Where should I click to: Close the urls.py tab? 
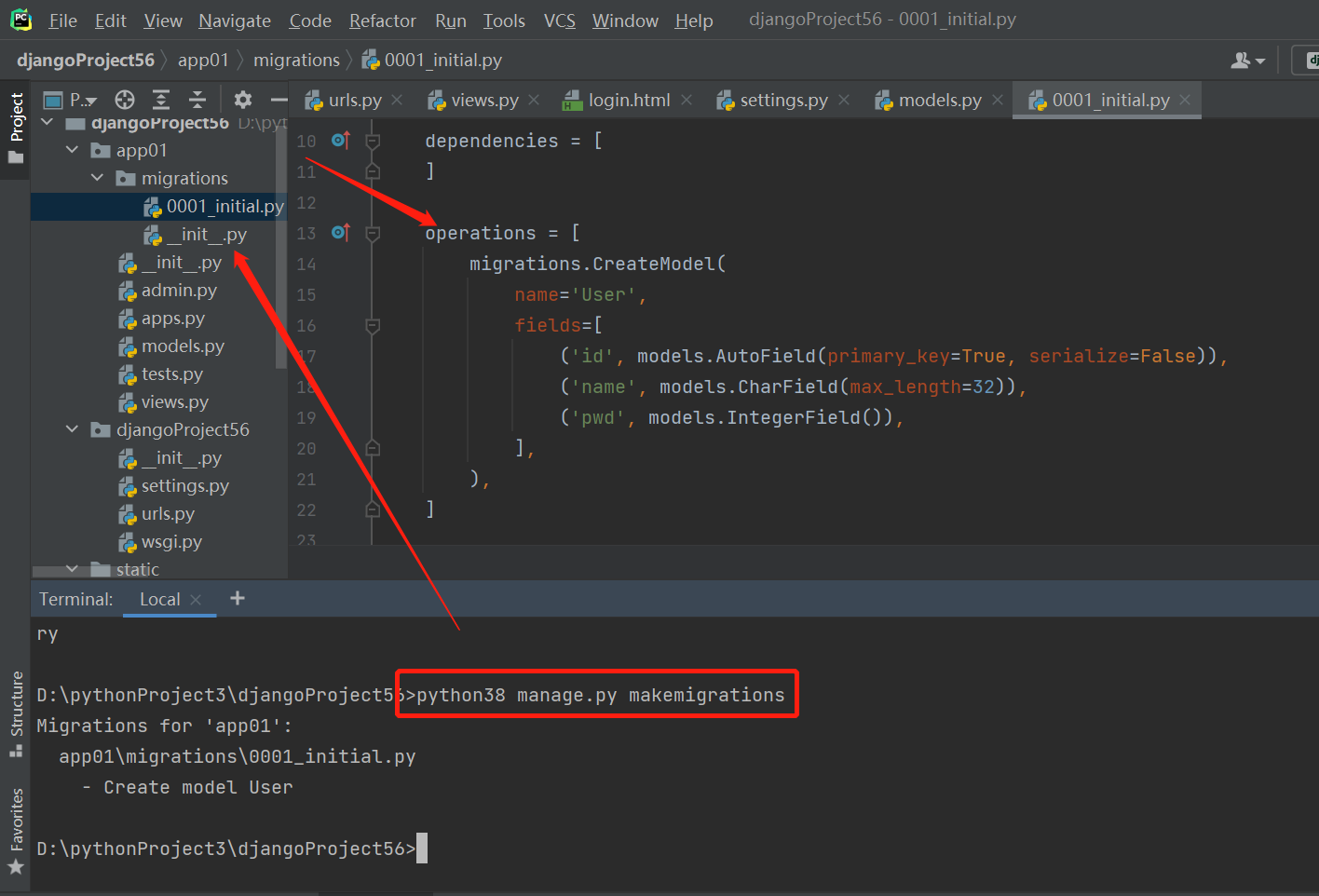(397, 100)
